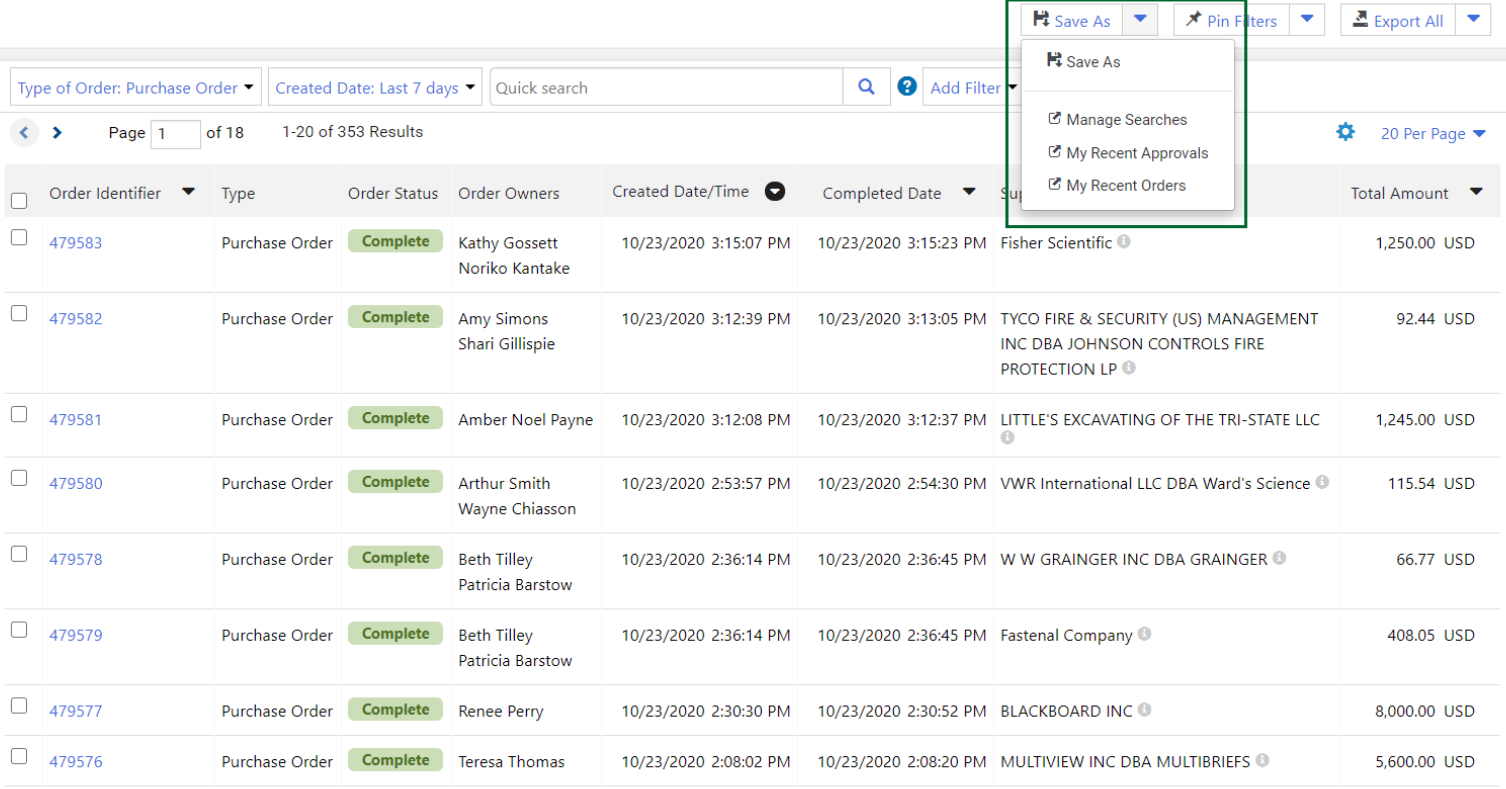Sort by Created Date/Time arrow icon
1506x789 pixels.
(x=774, y=192)
